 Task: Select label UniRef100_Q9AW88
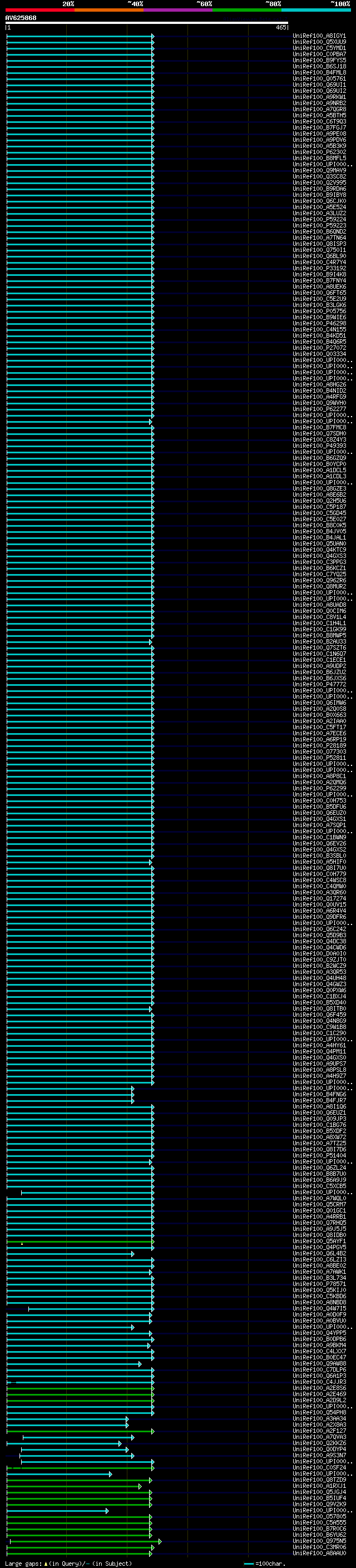[x=319, y=1363]
